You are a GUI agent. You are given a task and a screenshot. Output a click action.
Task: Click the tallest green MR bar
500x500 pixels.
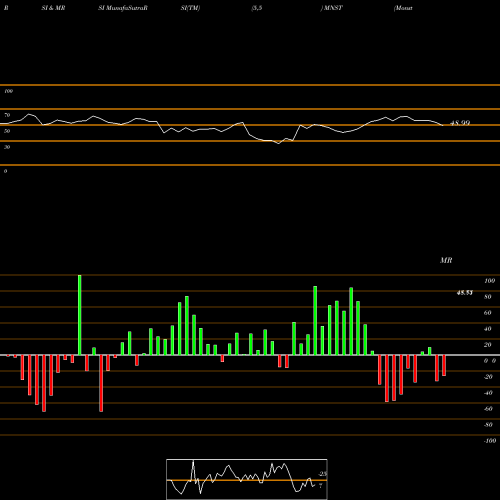point(80,315)
